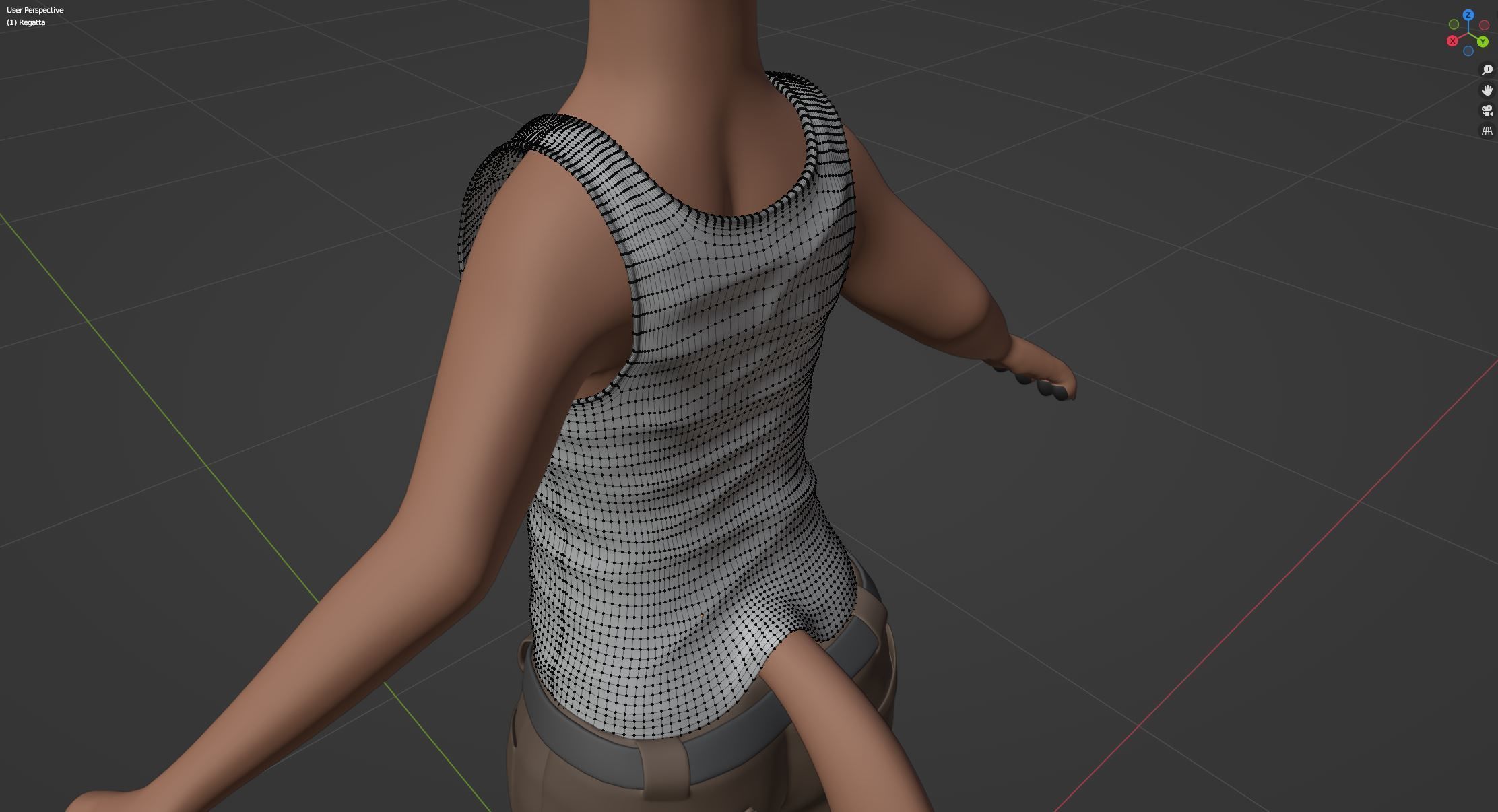The height and width of the screenshot is (812, 1498).
Task: Click the '(1) Regatta' object label
Action: pos(26,22)
